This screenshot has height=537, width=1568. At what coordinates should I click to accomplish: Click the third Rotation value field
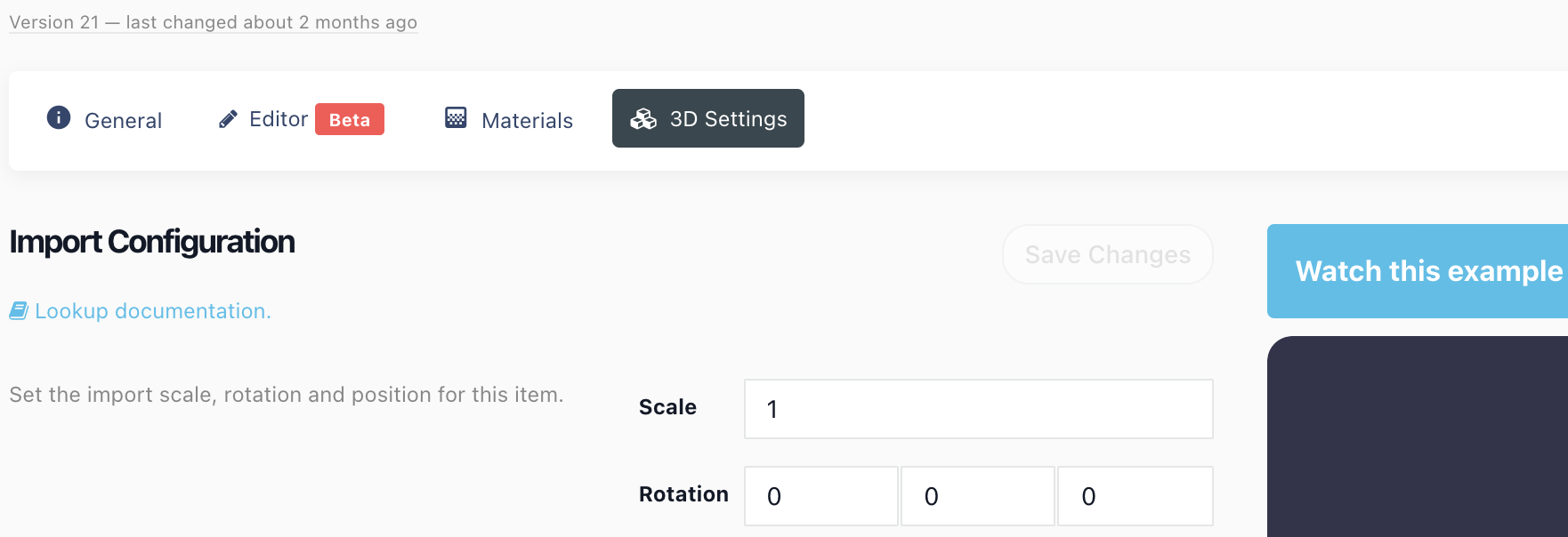click(1136, 496)
